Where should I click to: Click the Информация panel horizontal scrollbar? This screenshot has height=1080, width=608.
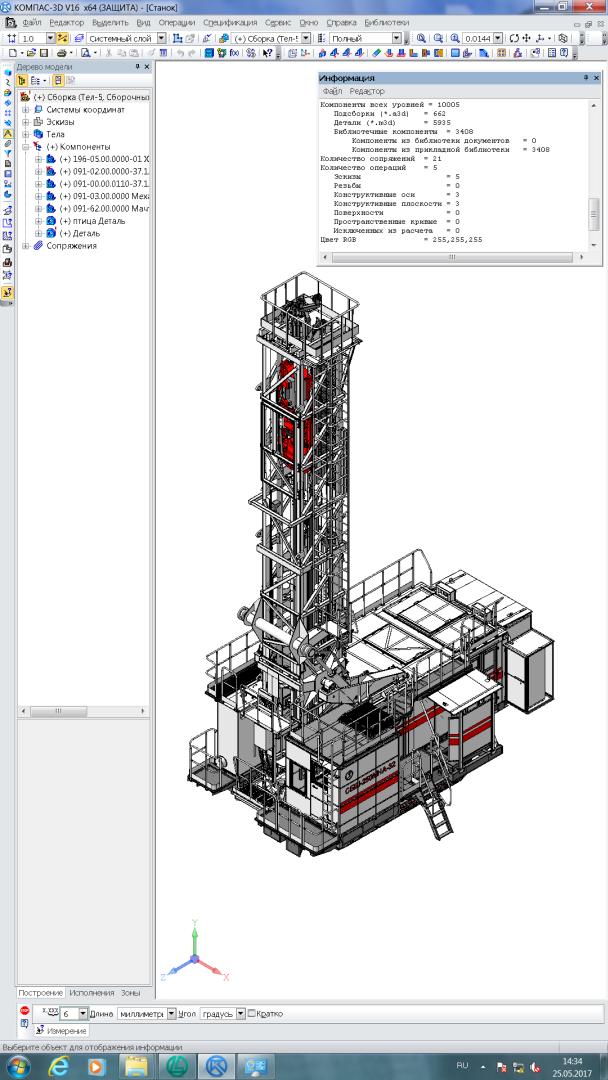tap(451, 258)
